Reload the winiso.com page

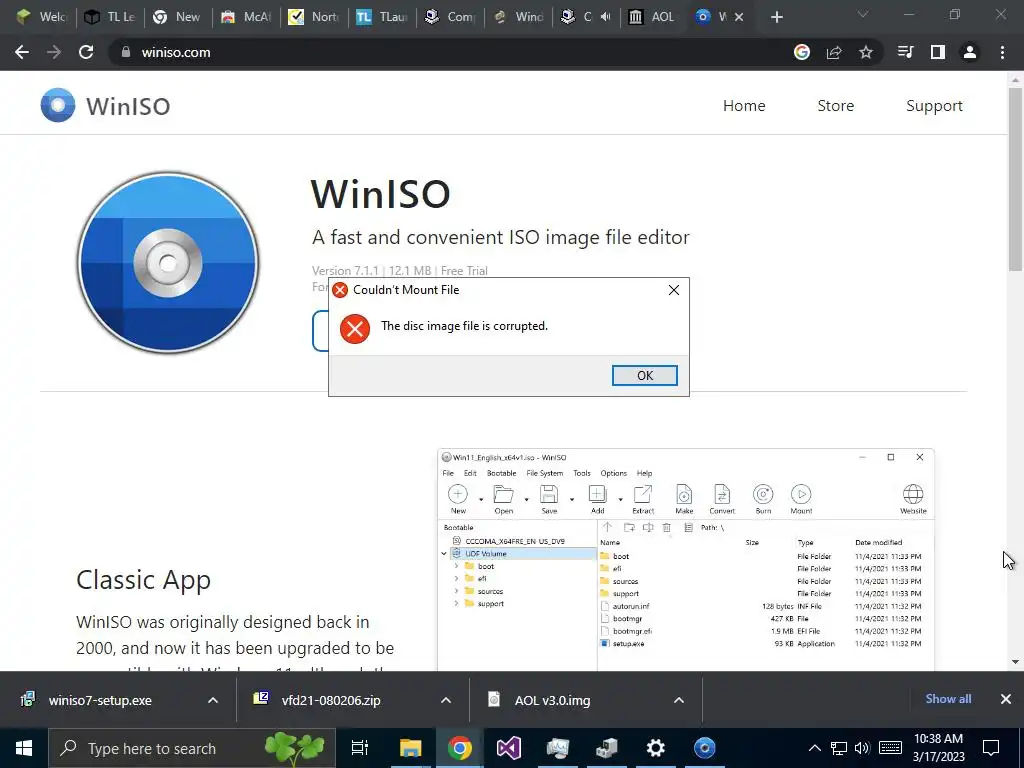(86, 52)
